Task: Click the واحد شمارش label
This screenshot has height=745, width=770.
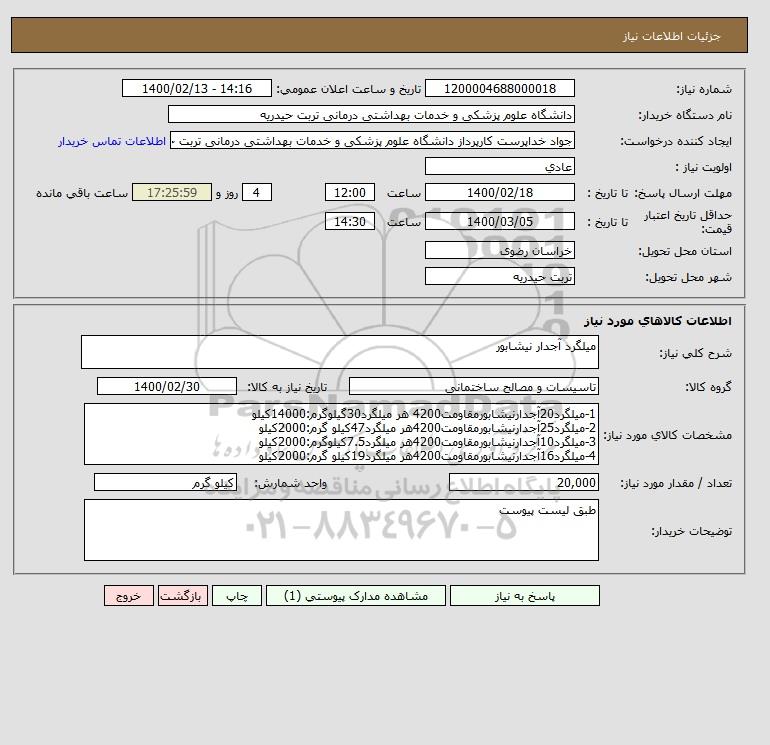Action: tap(291, 483)
